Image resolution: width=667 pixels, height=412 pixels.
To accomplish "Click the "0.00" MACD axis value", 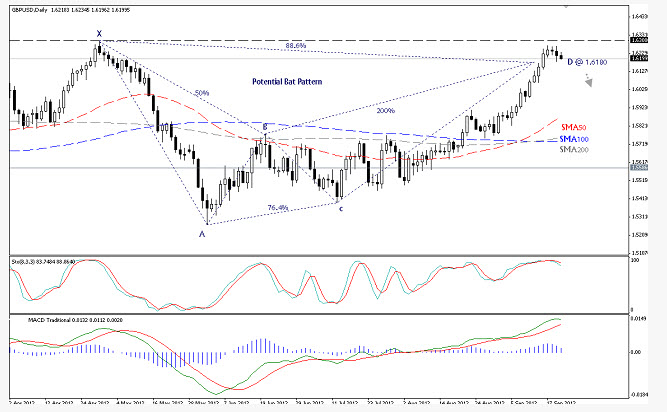I will [636, 352].
